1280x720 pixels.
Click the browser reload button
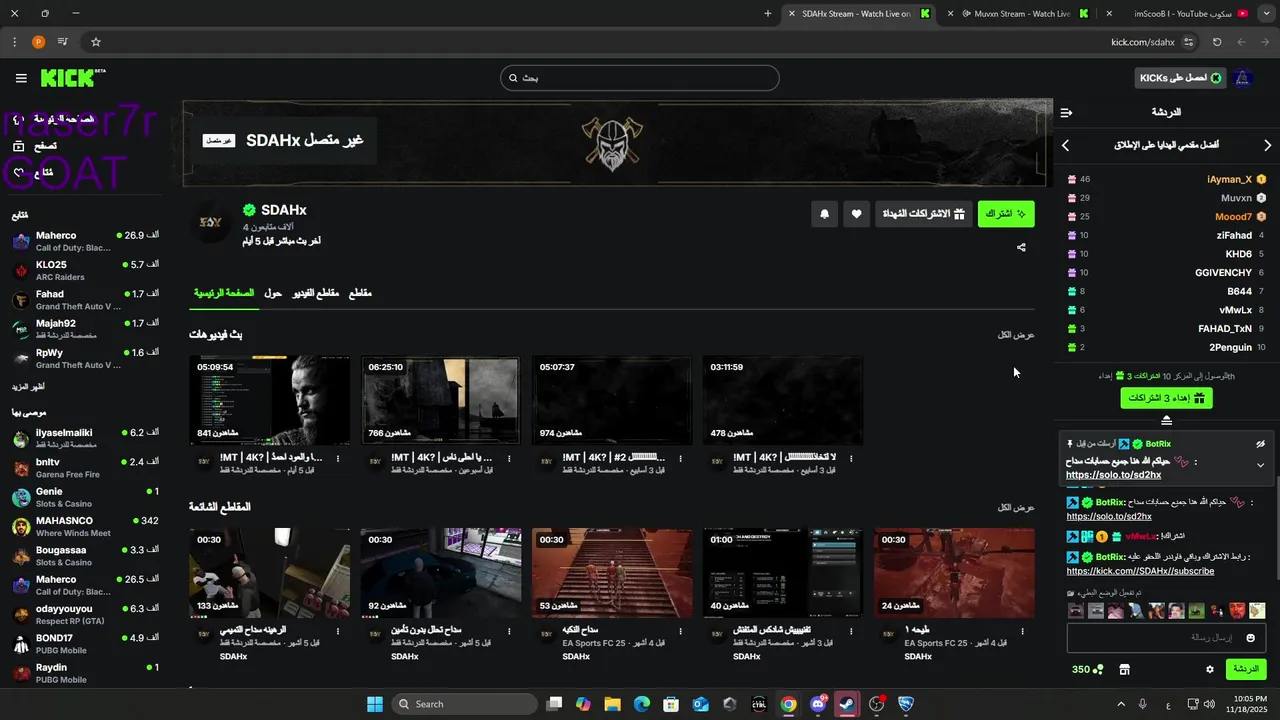coord(1217,42)
